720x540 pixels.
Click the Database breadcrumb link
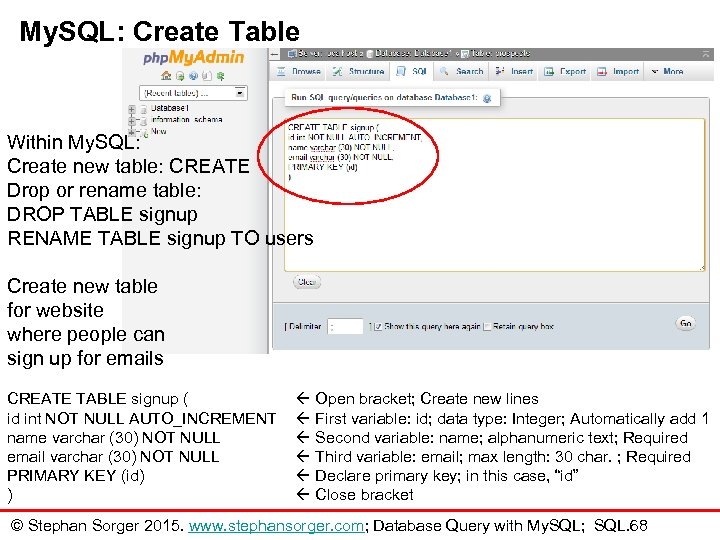coord(409,54)
